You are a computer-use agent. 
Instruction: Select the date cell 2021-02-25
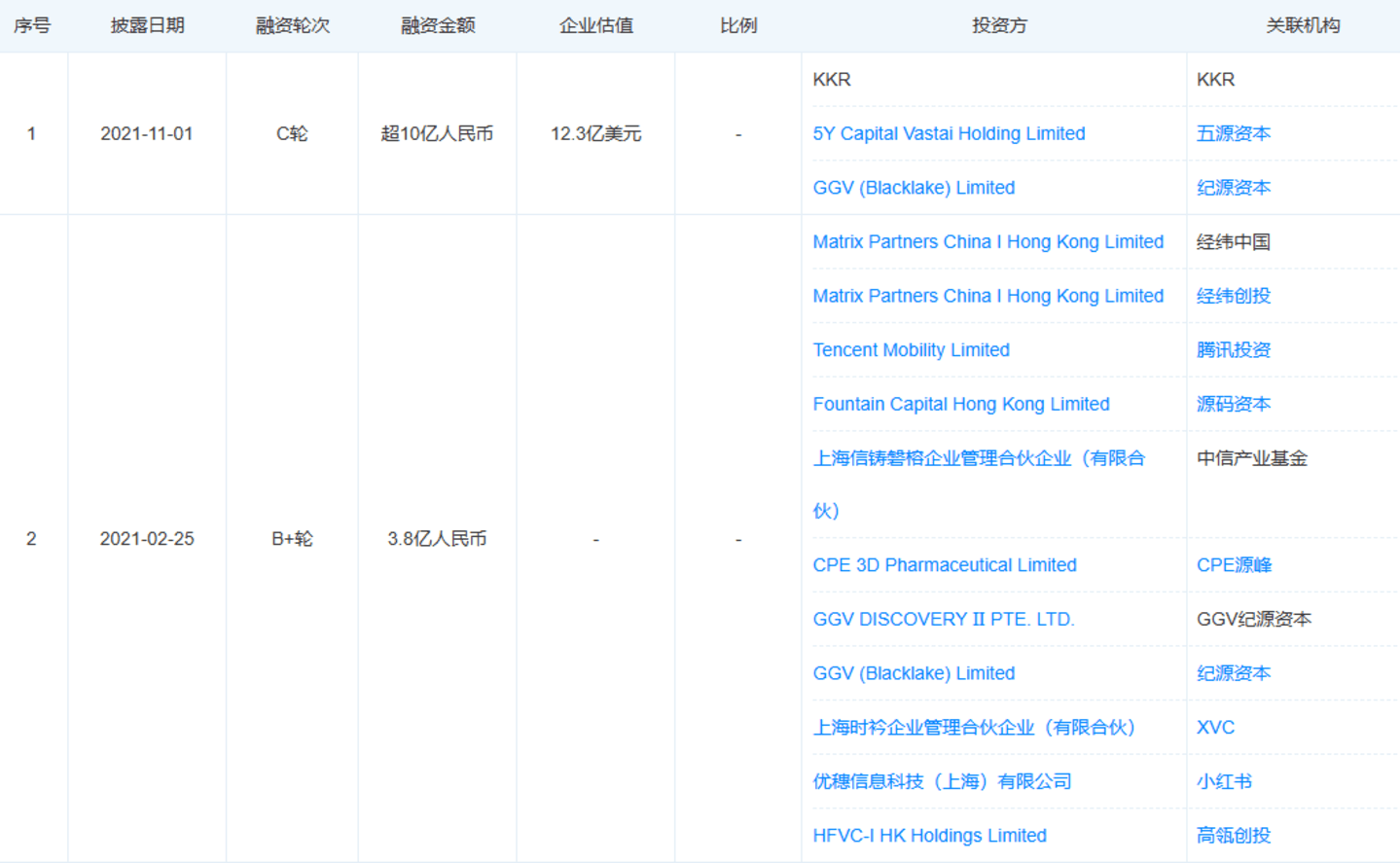[147, 539]
